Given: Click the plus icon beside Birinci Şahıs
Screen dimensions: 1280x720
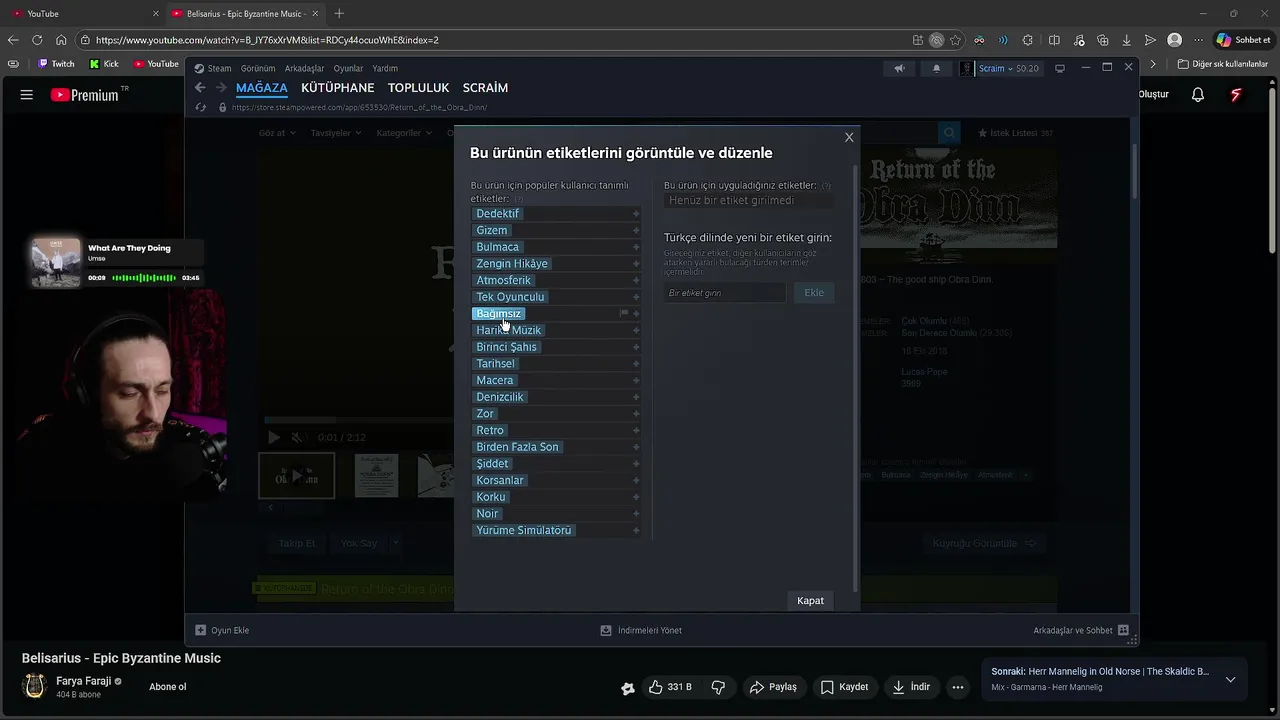Looking at the screenshot, I should coord(636,347).
